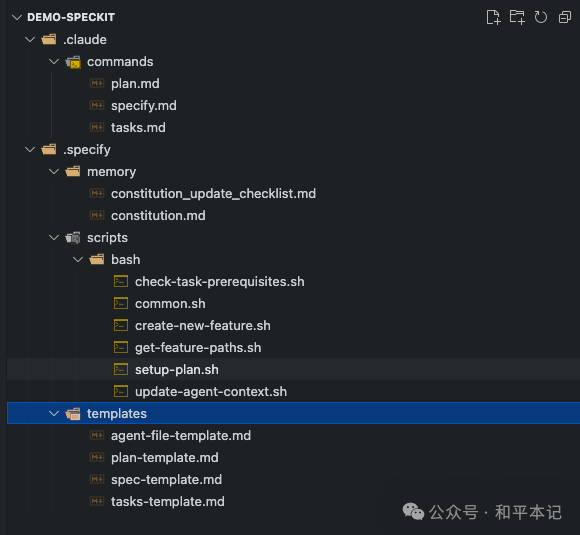The width and height of the screenshot is (580, 535).
Task: Click shell icon beside check-task-prerequisites.sh
Action: tap(121, 281)
